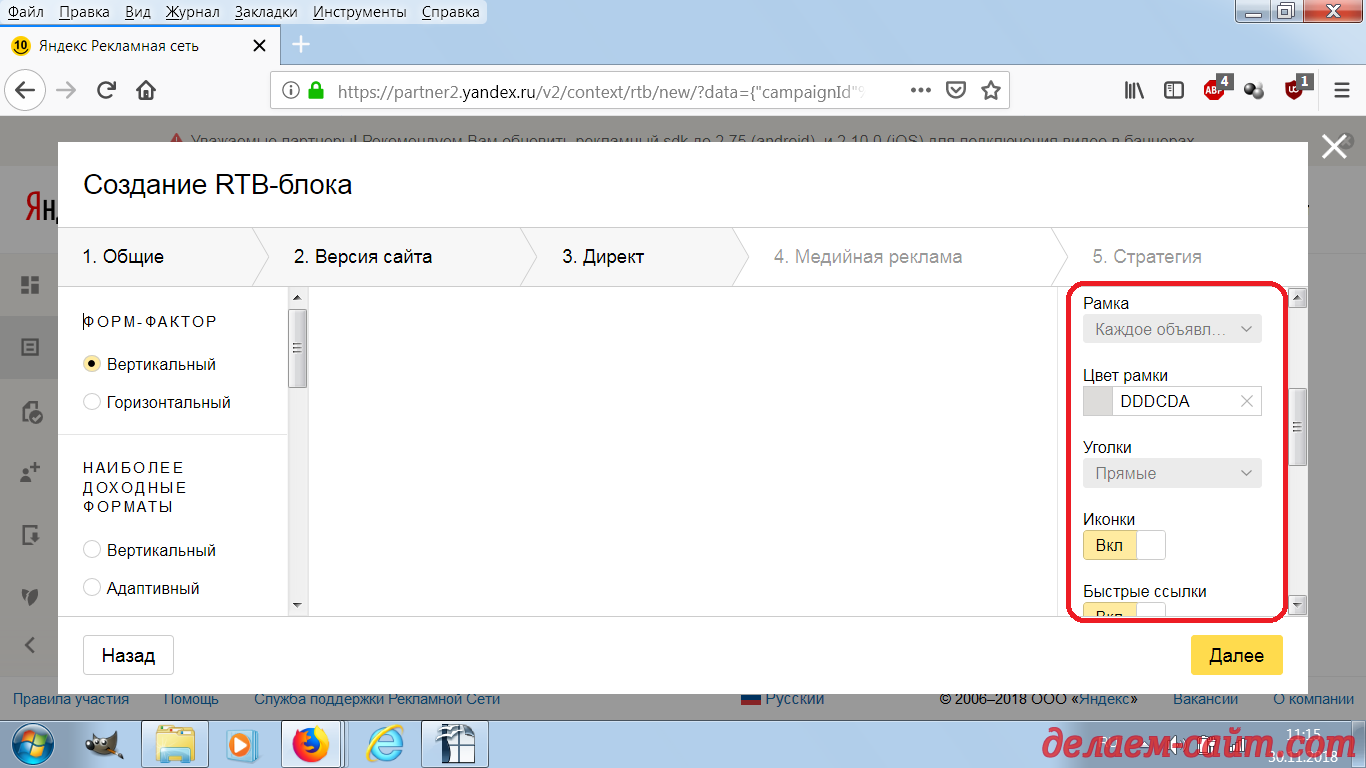The height and width of the screenshot is (768, 1366).
Task: Open the Windows Start button
Action: (35, 745)
